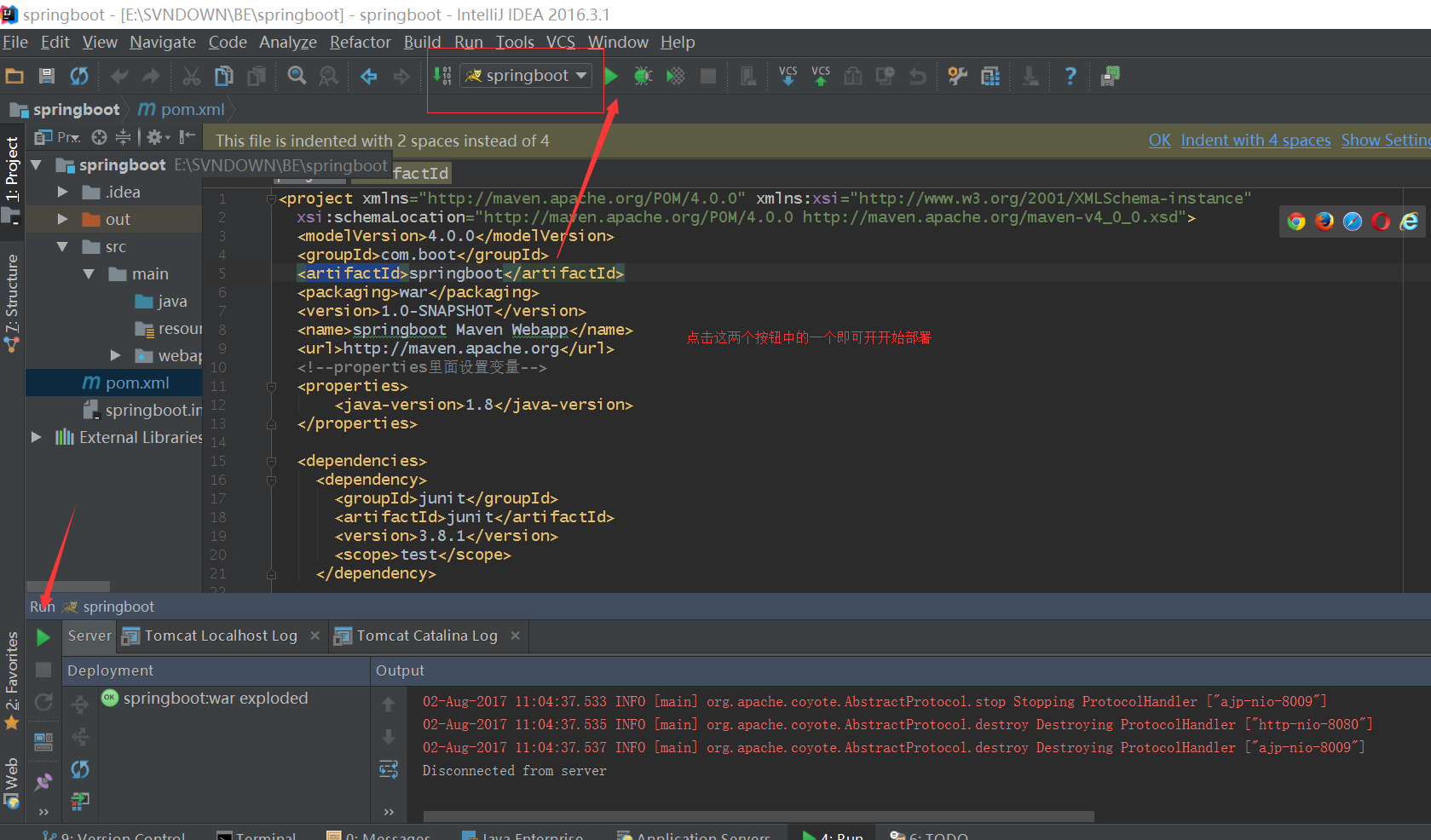Open the Navigate menu
This screenshot has height=840, width=1431.
(163, 42)
